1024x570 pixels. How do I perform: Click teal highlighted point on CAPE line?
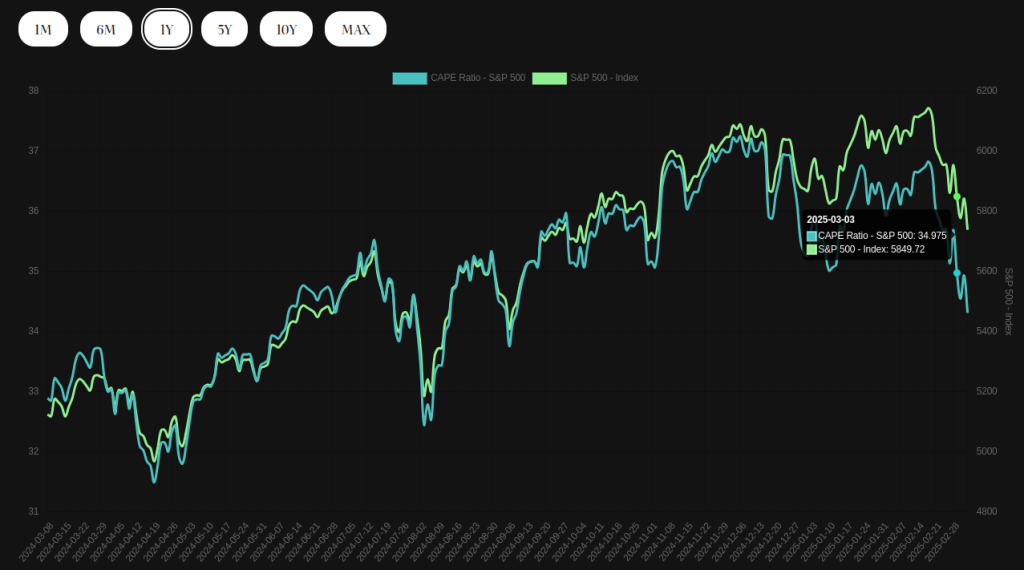pyautogui.click(x=957, y=273)
